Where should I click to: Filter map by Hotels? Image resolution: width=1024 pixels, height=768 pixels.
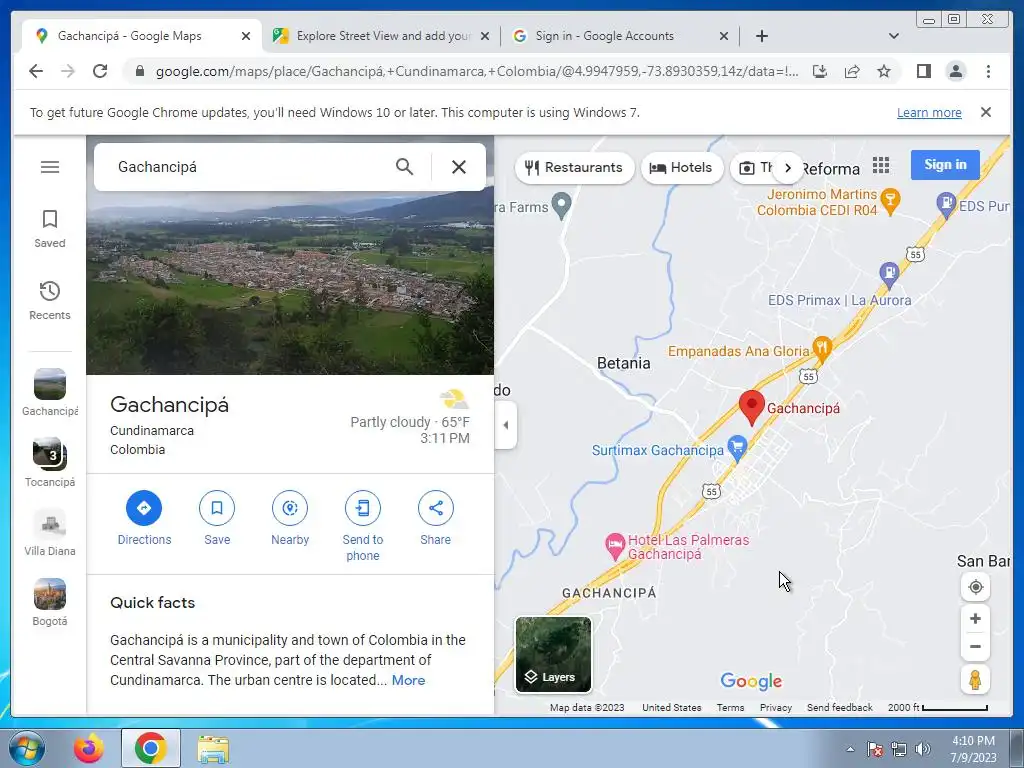pyautogui.click(x=682, y=168)
